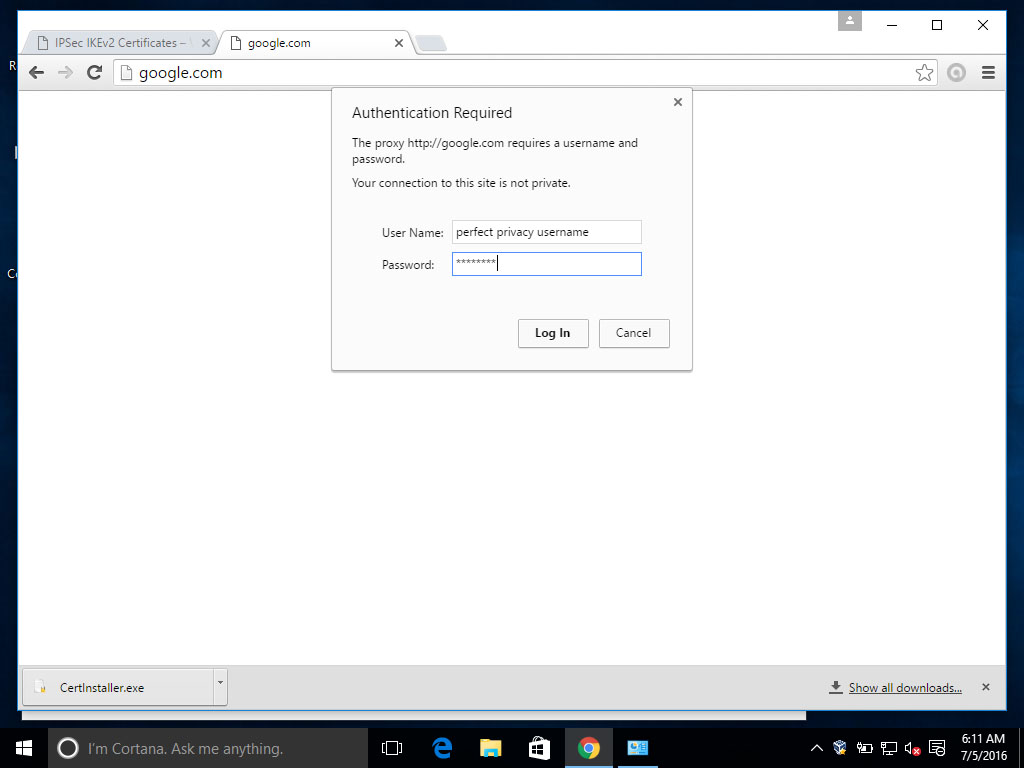Open the Chrome profile icon above the toolbar
Viewport: 1024px width, 768px height.
click(x=849, y=21)
